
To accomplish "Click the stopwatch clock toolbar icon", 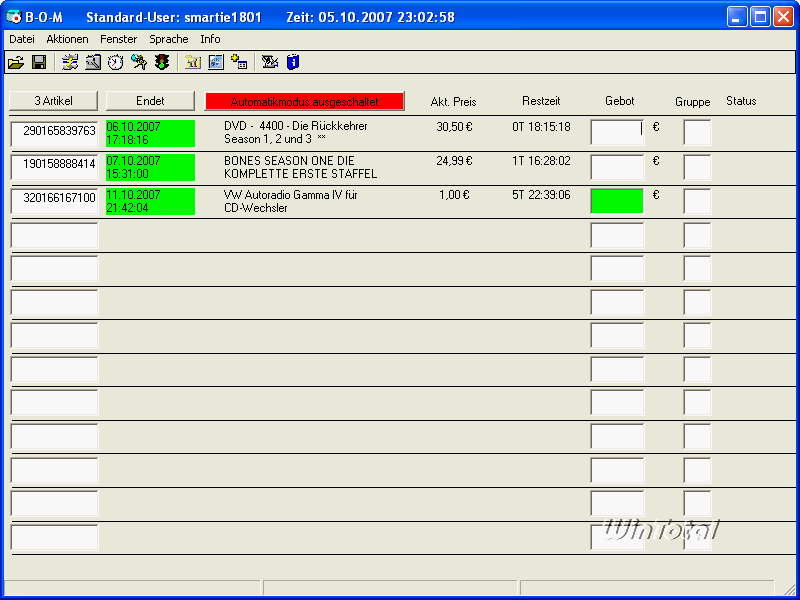I will 116,62.
